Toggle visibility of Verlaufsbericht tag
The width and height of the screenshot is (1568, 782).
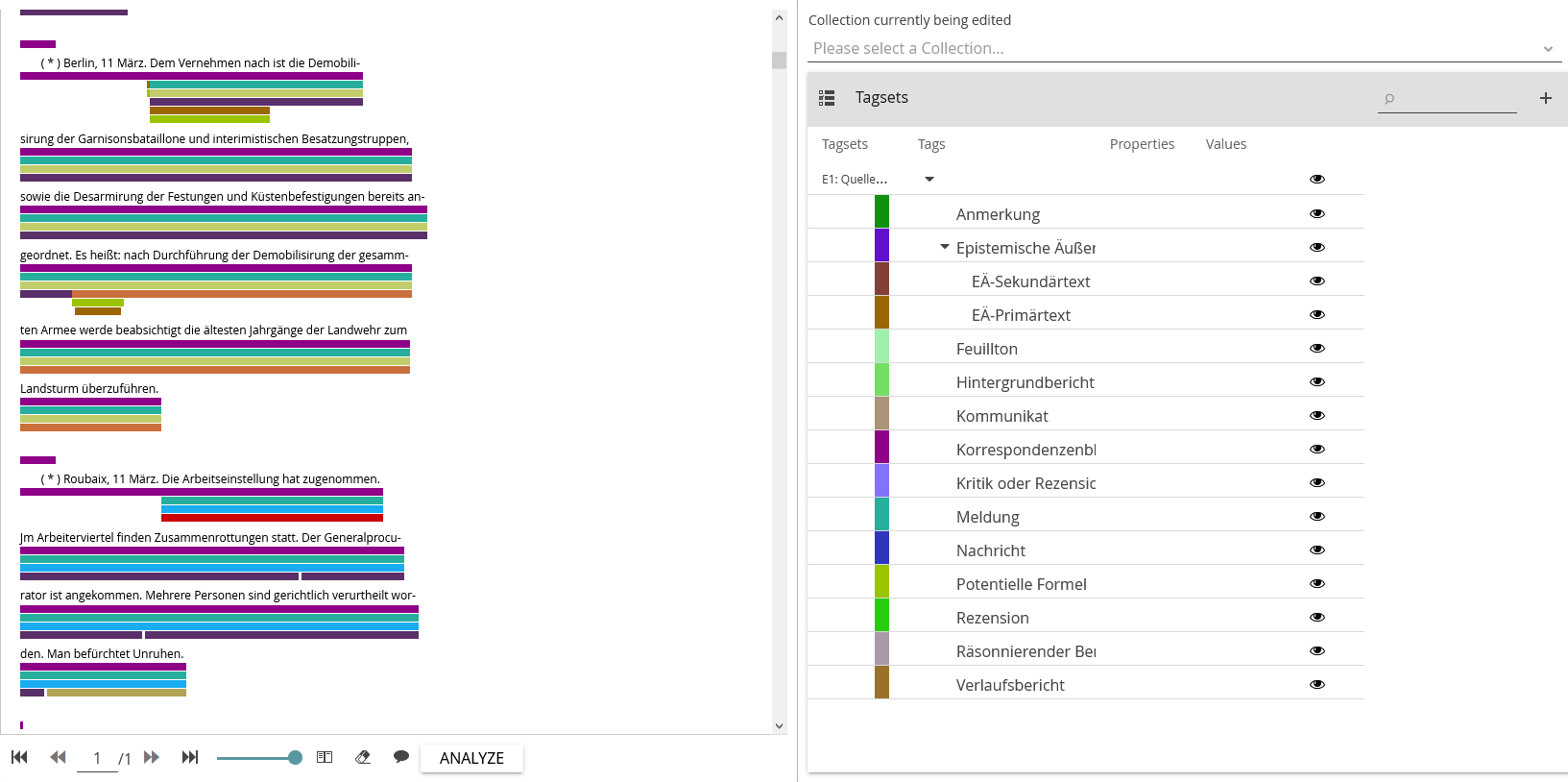click(x=1316, y=684)
